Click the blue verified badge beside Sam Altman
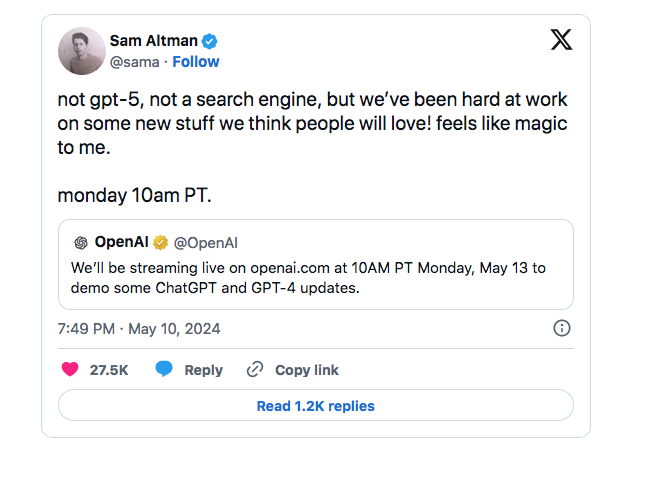 pyautogui.click(x=211, y=41)
